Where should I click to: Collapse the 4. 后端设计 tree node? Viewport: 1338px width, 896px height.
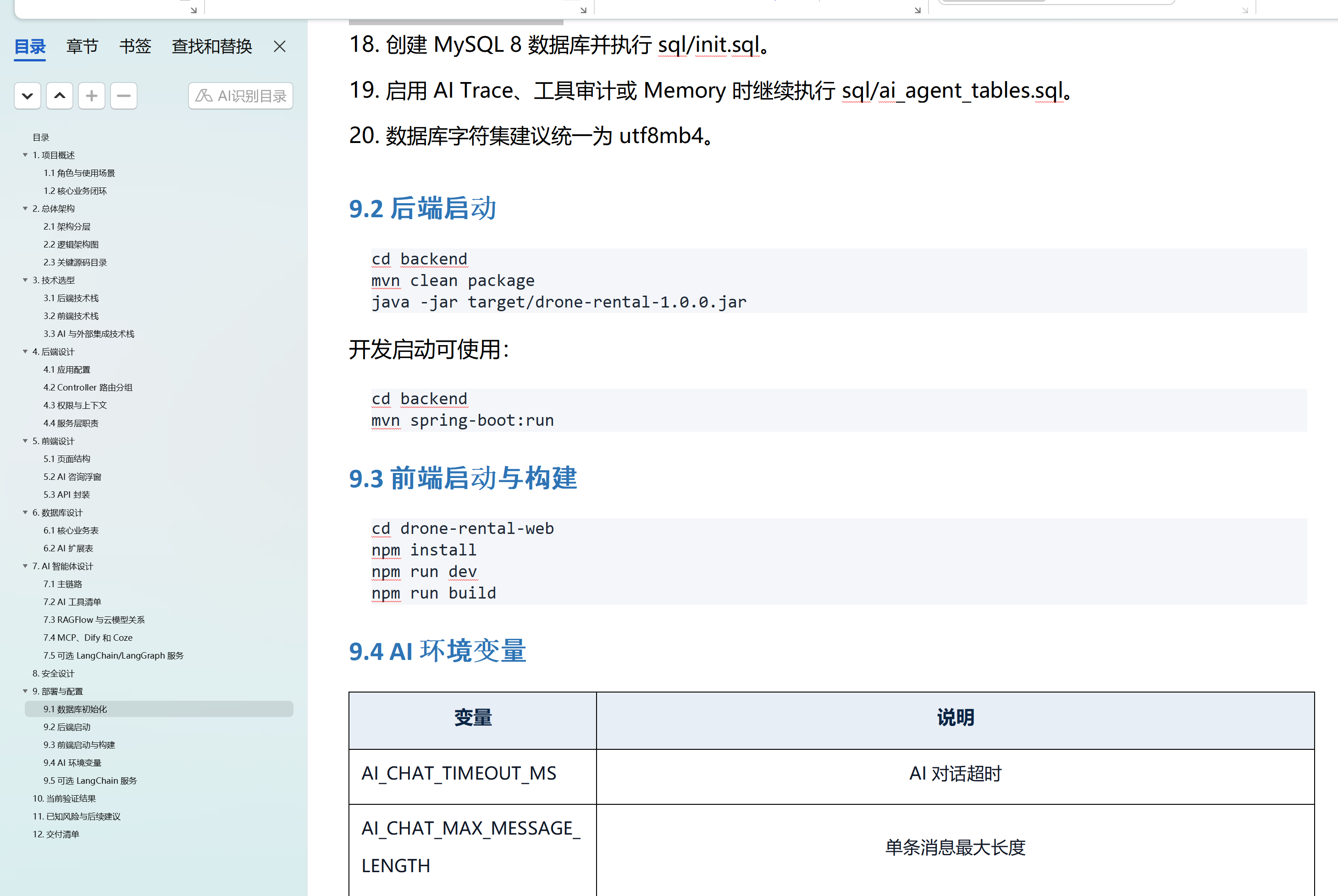click(x=25, y=352)
